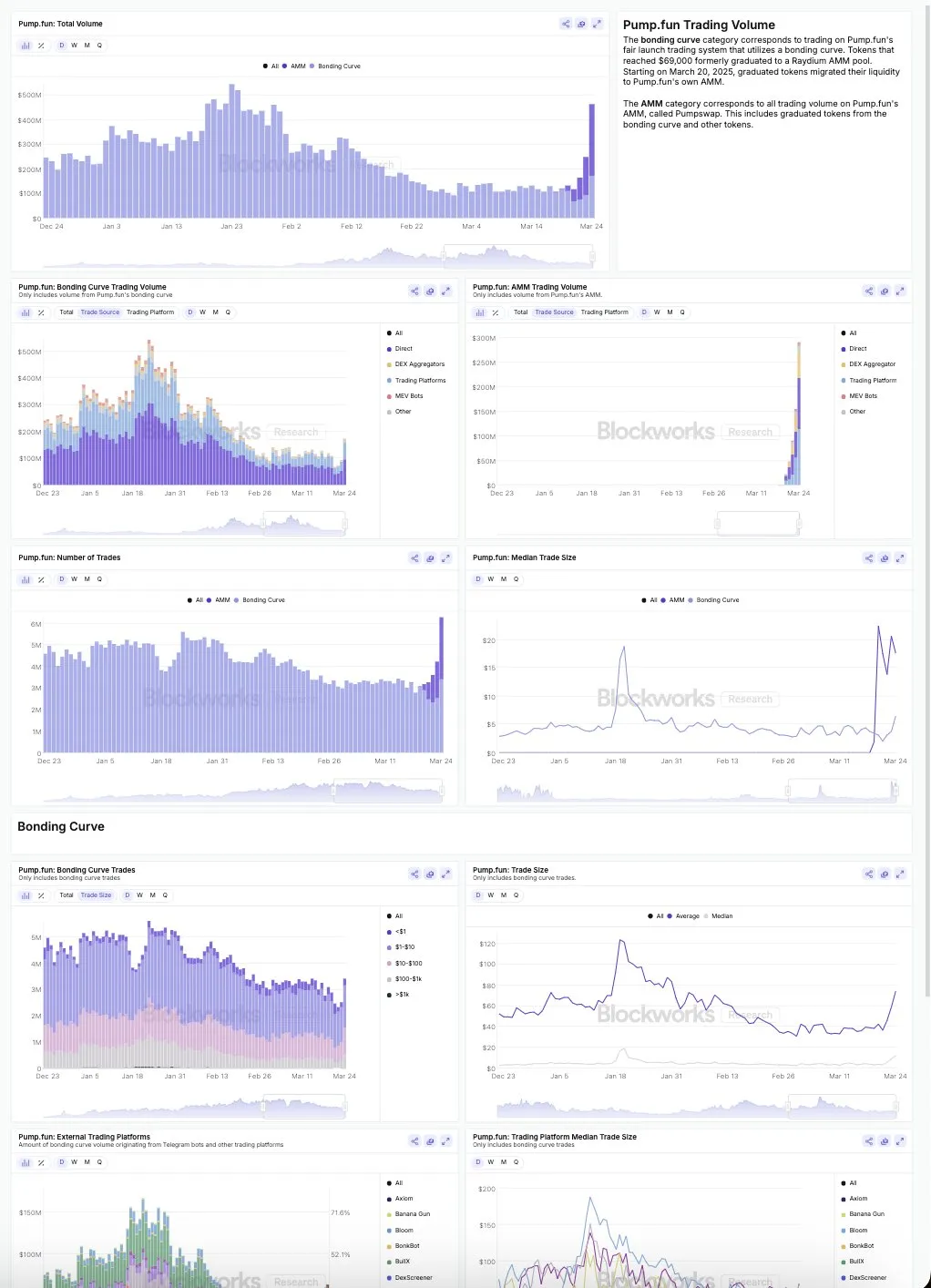Click the Bonding Curve section heading
Screen dimensions: 931x1288
[61, 827]
